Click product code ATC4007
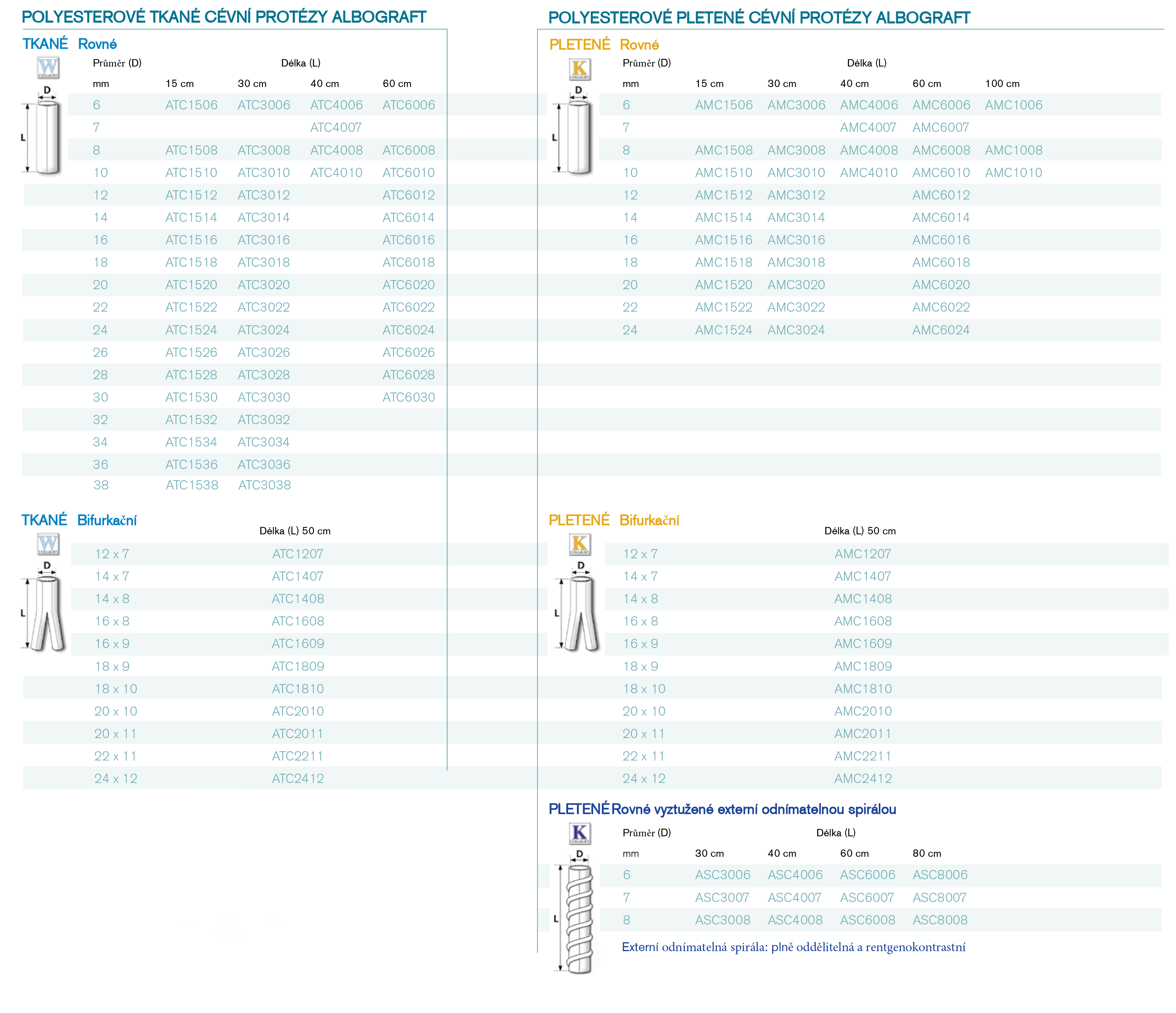This screenshot has width=1176, height=1013. point(336,127)
